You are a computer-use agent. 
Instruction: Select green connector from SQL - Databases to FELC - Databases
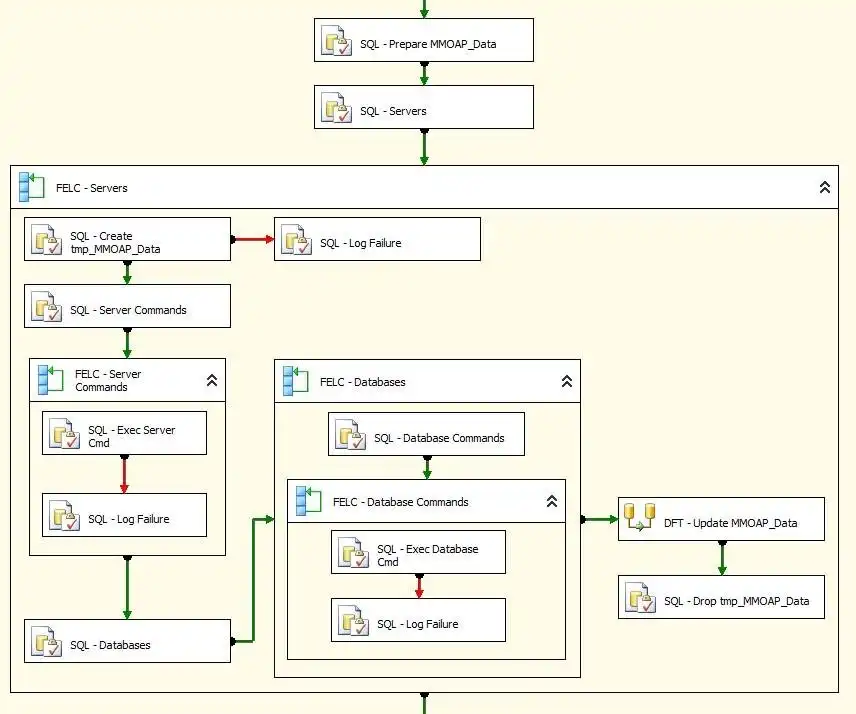253,580
